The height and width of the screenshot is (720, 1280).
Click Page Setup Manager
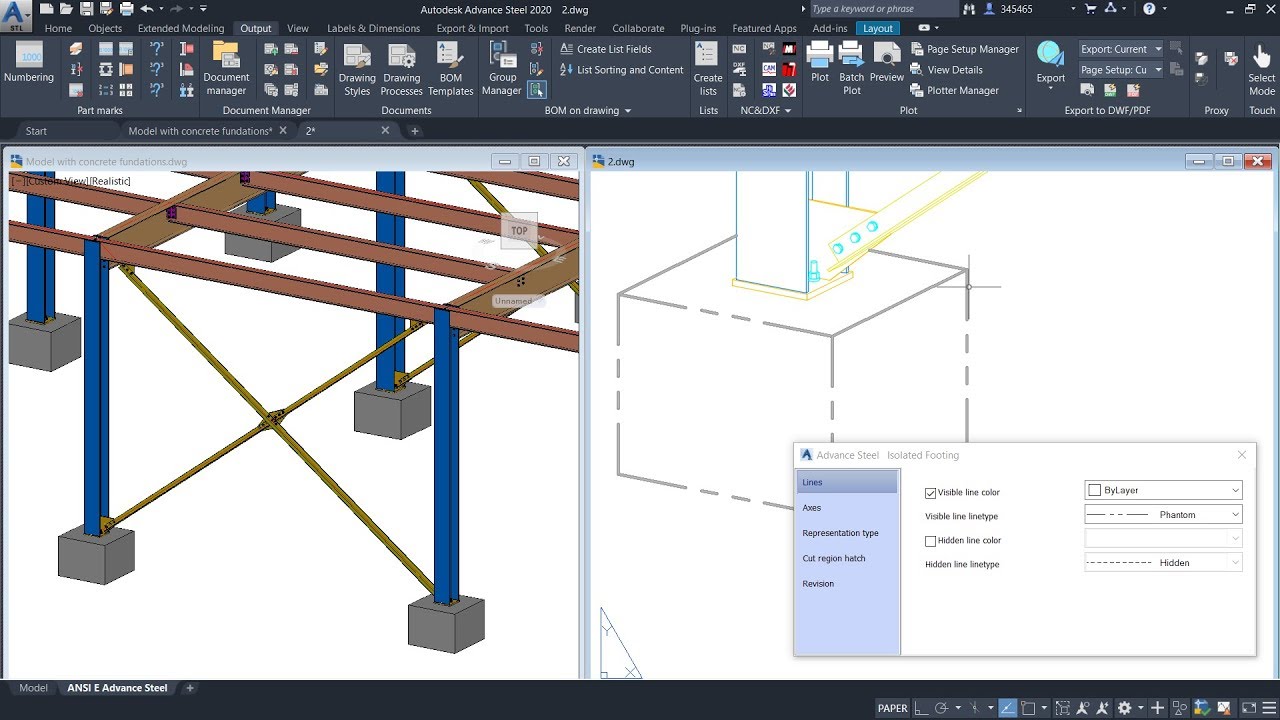965,49
